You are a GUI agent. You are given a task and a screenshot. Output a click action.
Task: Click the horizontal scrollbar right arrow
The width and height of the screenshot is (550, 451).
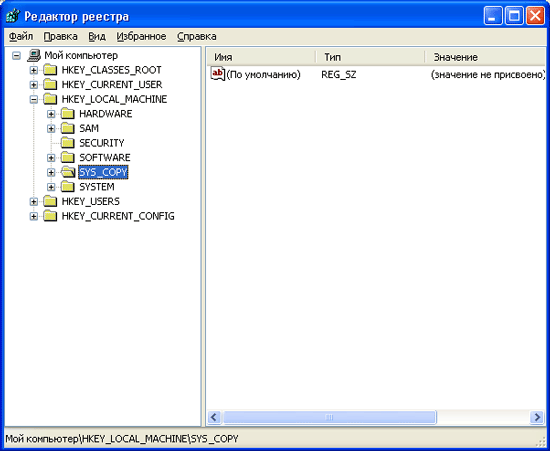coord(537,417)
